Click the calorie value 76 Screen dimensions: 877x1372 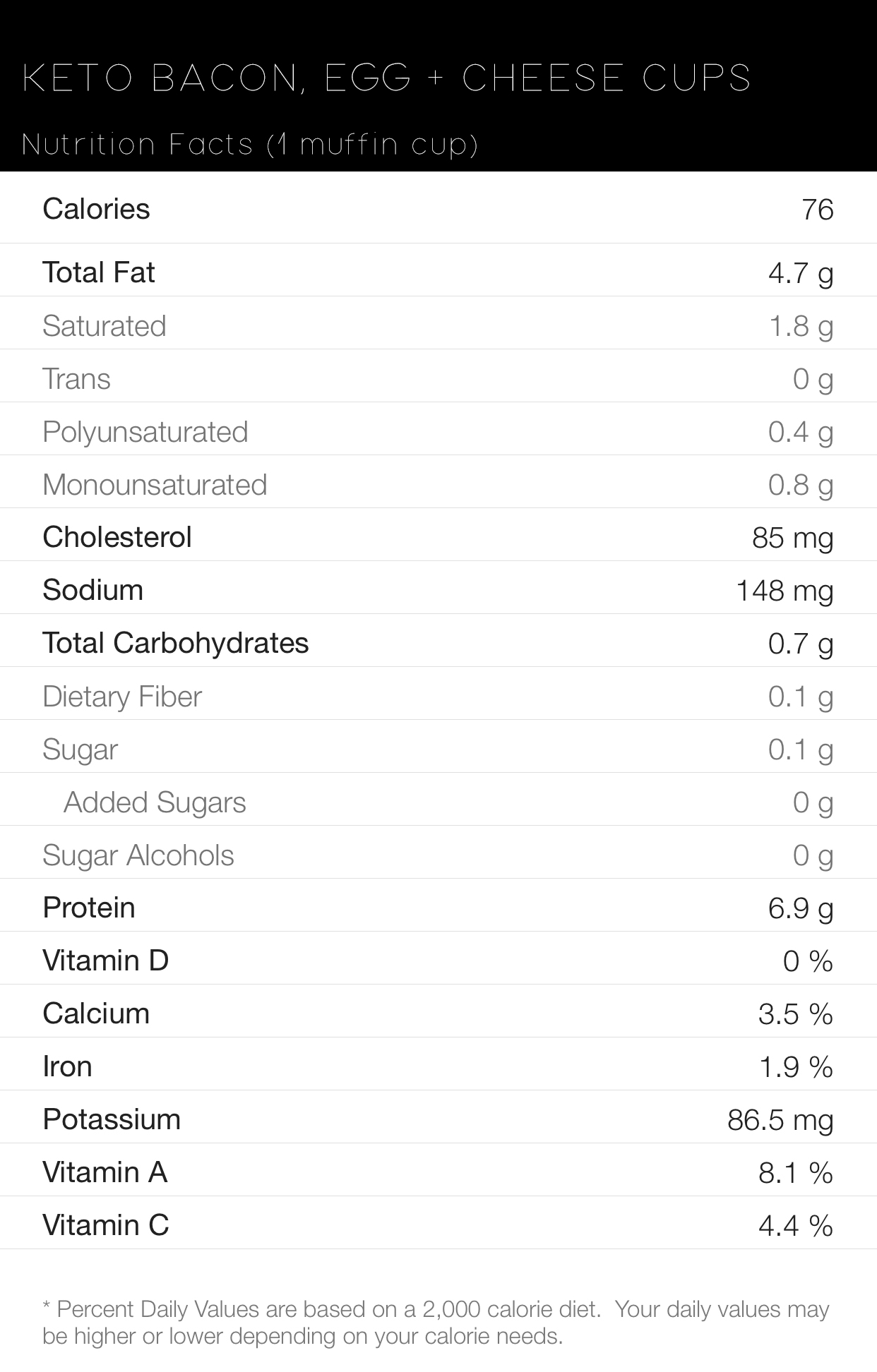[x=817, y=210]
